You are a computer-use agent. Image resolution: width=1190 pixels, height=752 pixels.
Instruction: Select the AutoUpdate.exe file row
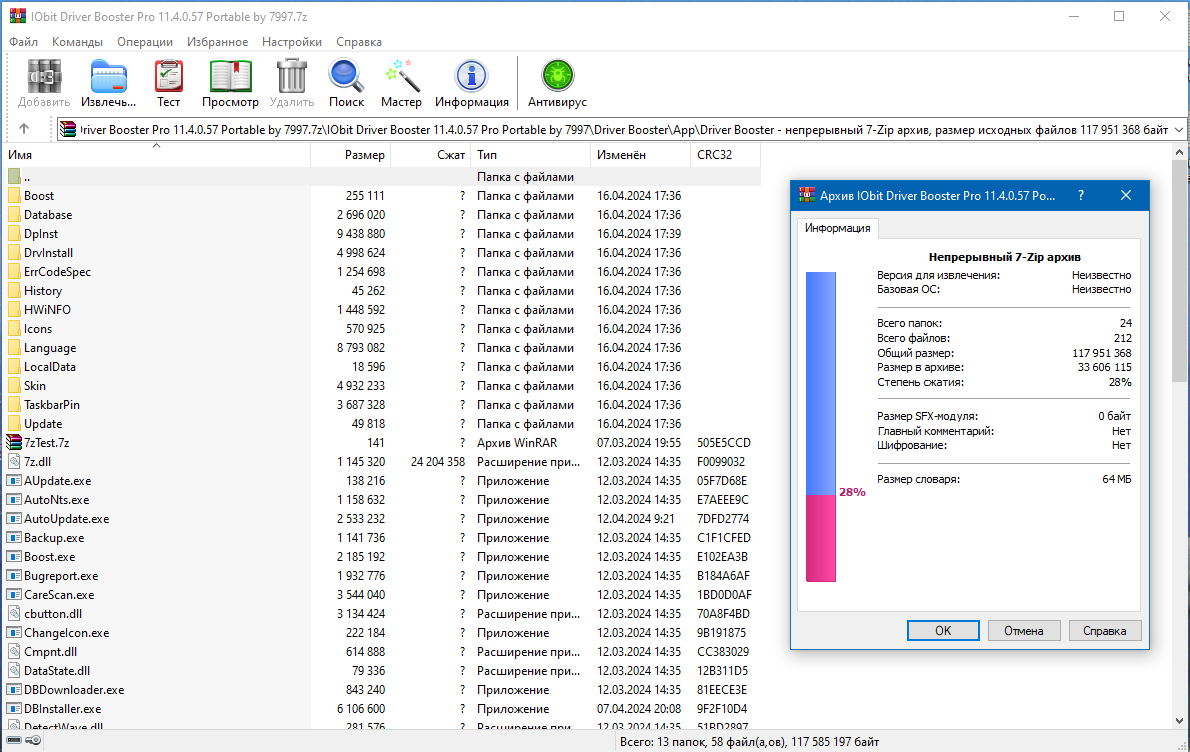coord(66,519)
